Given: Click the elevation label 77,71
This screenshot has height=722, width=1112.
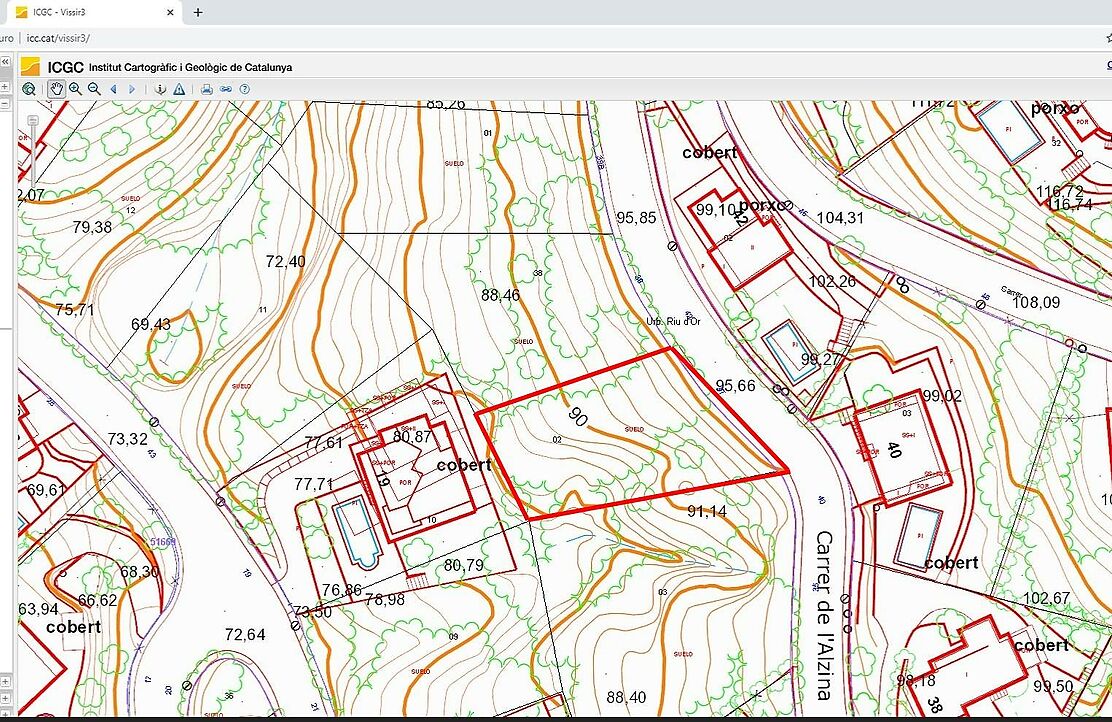Looking at the screenshot, I should (x=313, y=484).
